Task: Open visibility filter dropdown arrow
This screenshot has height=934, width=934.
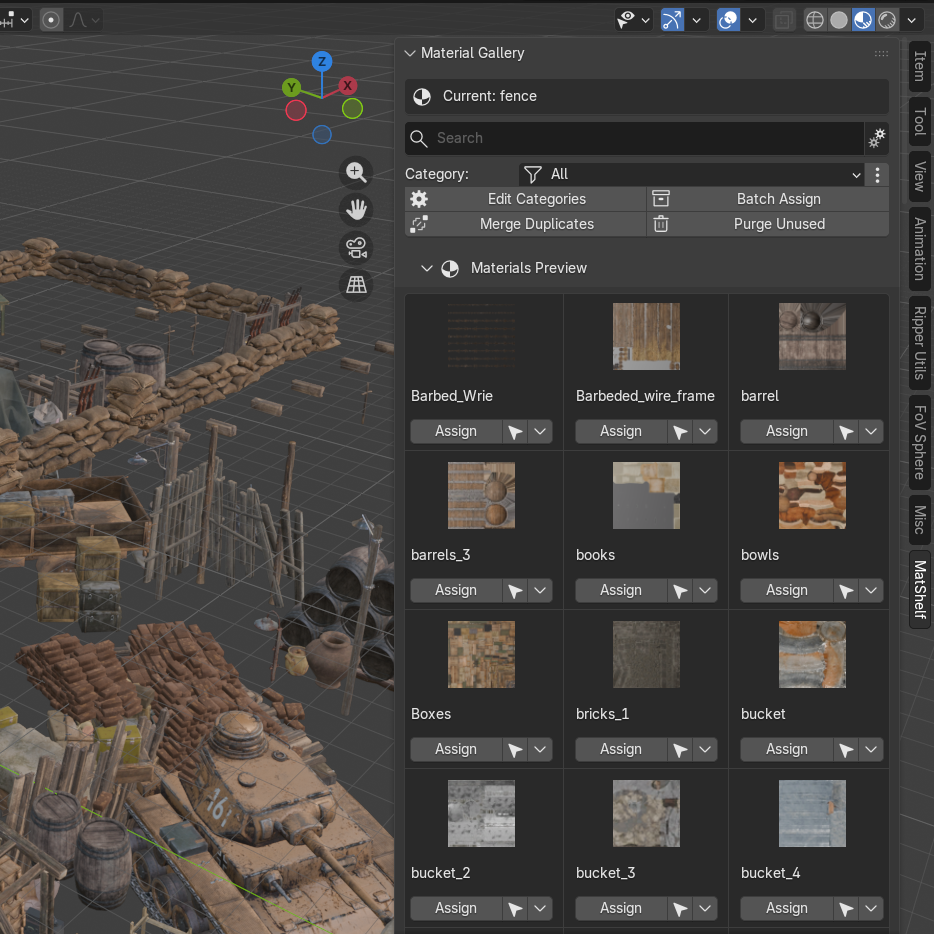Action: coord(645,20)
